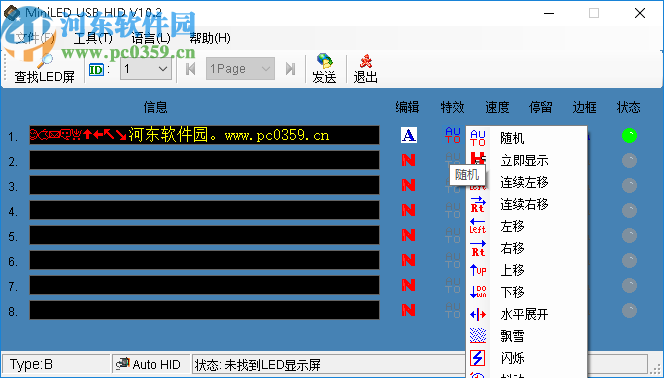664x378 pixels.
Task: Open the 帮助(H) Help menu
Action: [210, 39]
